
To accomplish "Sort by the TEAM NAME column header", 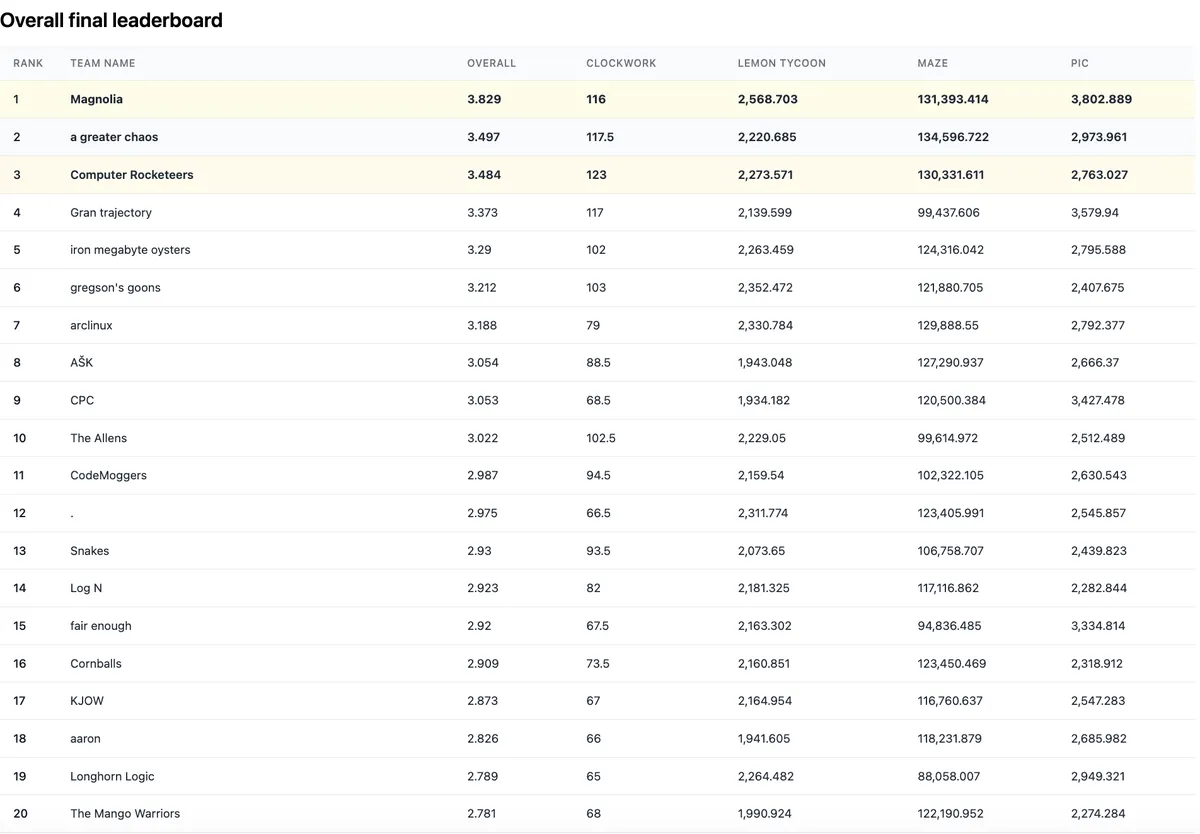I will 102,62.
